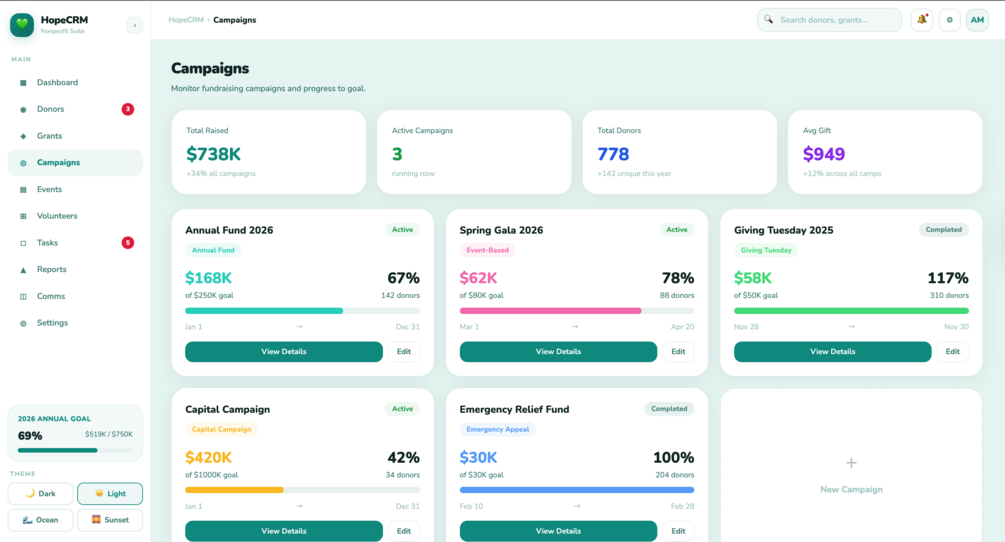Click the HopeCRM green heart logo

[x=22, y=25]
